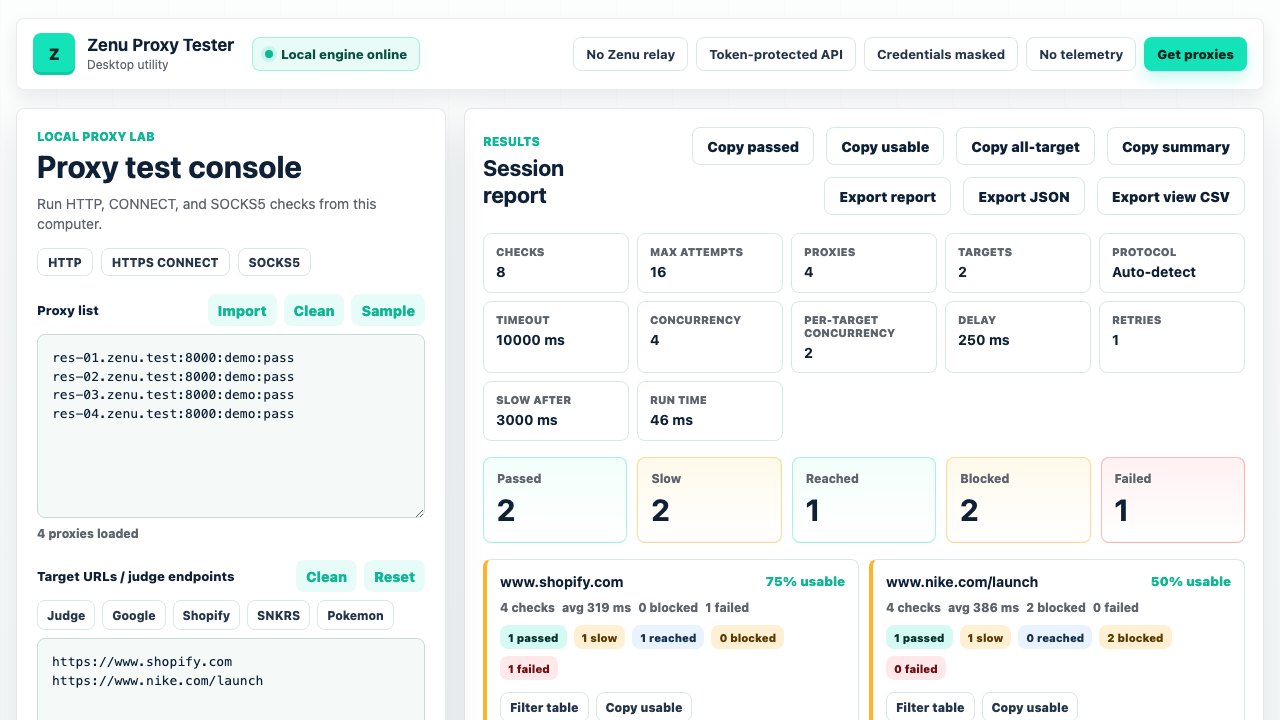Click the Blocked 2 summary card

point(1018,500)
